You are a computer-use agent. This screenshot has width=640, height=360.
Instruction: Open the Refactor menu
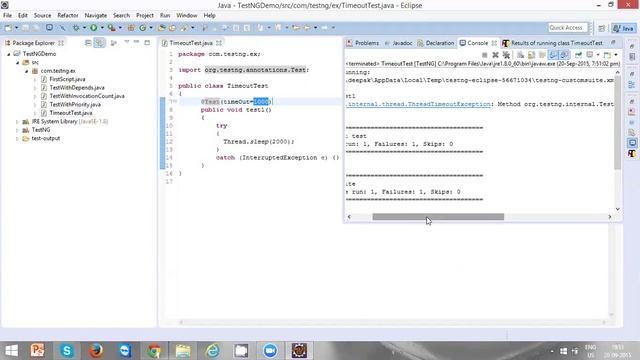(68, 16)
